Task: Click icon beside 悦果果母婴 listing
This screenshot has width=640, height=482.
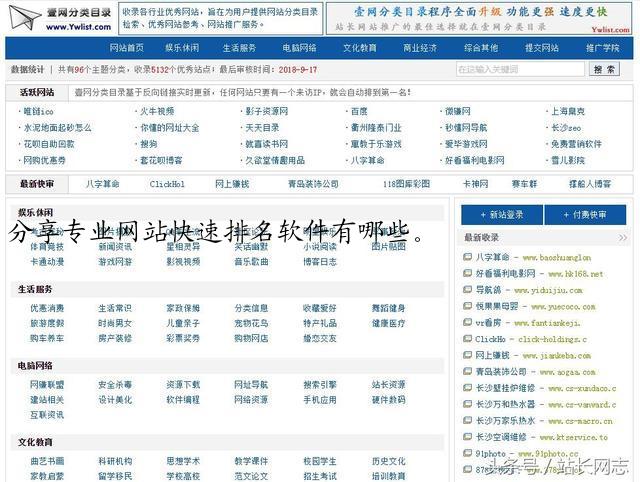Action: (x=467, y=306)
